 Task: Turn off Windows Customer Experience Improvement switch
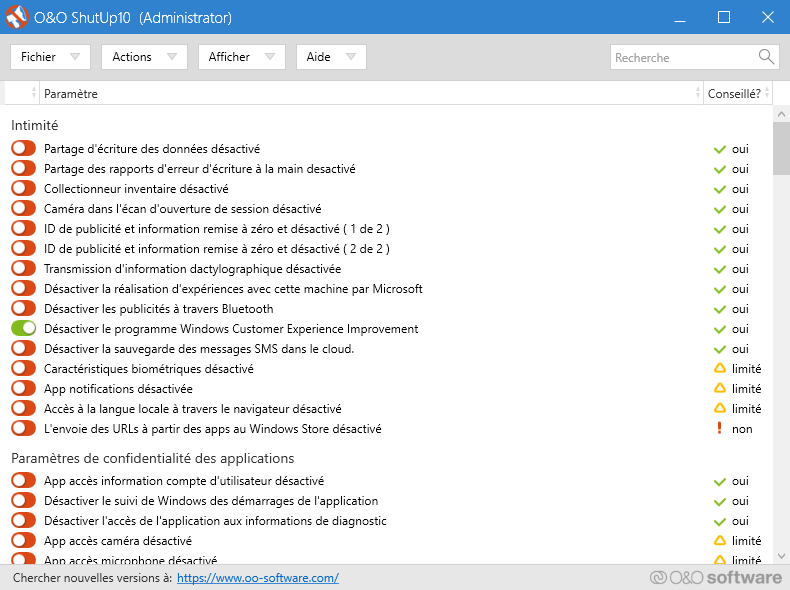pos(24,328)
